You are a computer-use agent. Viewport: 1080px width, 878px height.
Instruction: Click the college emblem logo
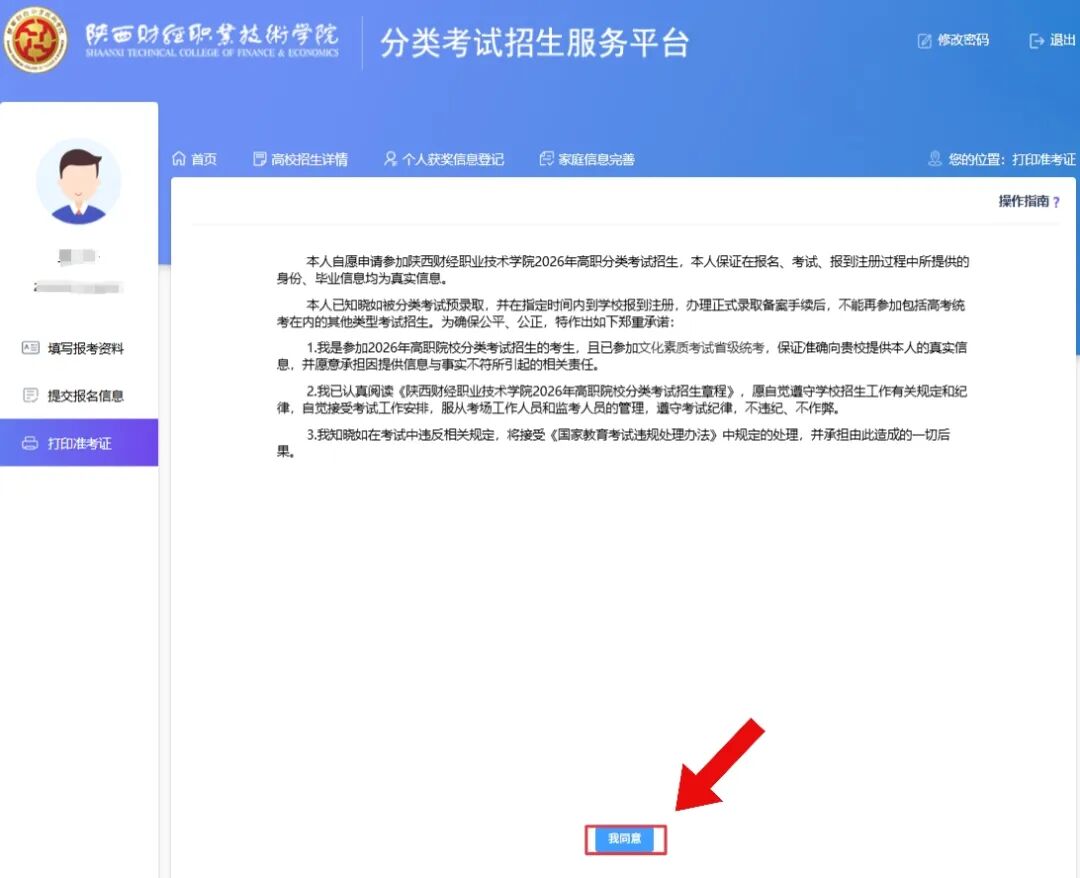pyautogui.click(x=36, y=41)
